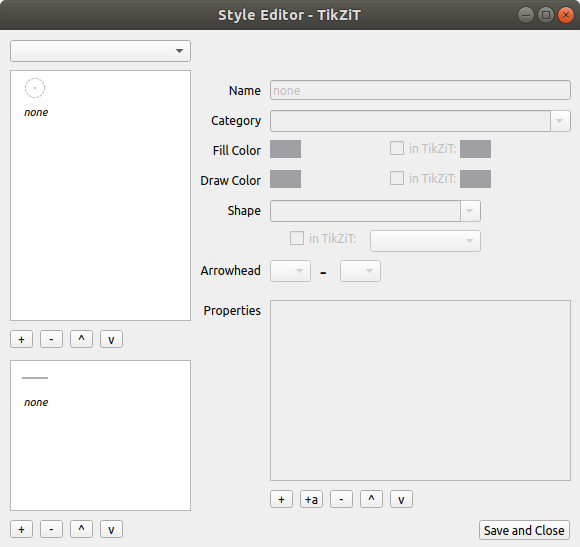Open the Shape combo box
The height and width of the screenshot is (547, 580).
(375, 211)
